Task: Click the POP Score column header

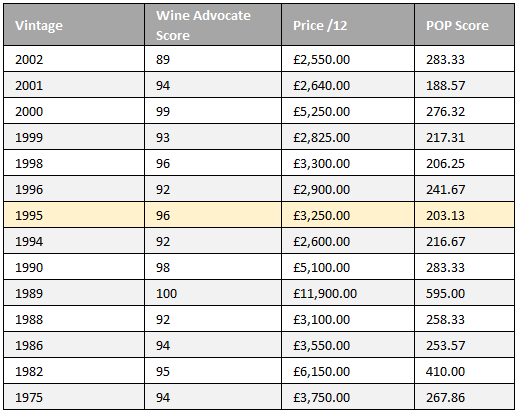Action: (x=465, y=25)
